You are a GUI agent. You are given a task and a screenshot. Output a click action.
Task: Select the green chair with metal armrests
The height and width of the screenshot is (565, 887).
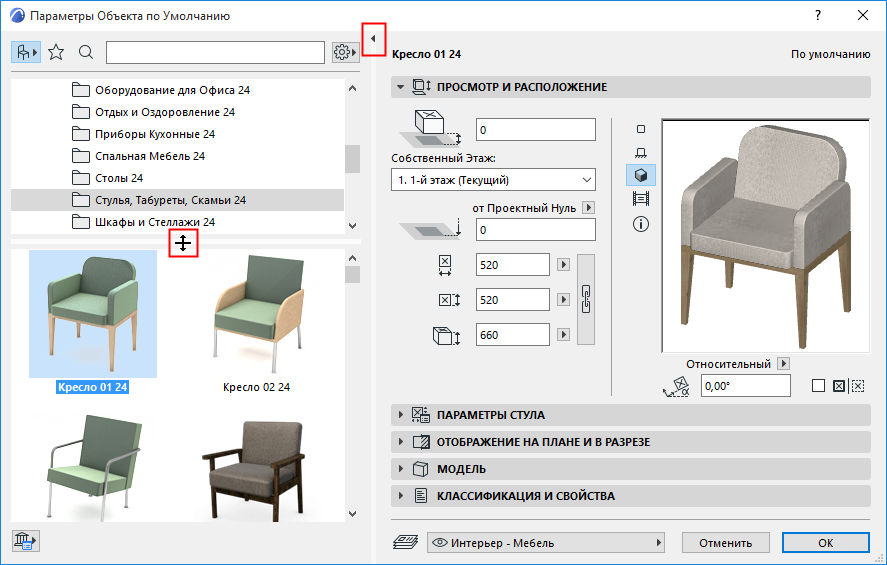pos(93,467)
